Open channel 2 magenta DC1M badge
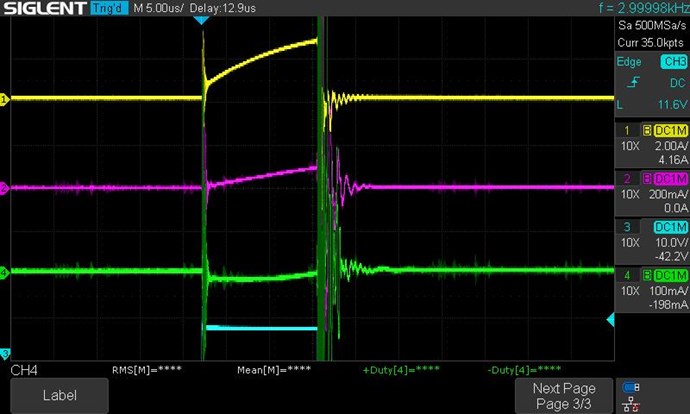Viewport: 690px width, 414px height. click(670, 179)
